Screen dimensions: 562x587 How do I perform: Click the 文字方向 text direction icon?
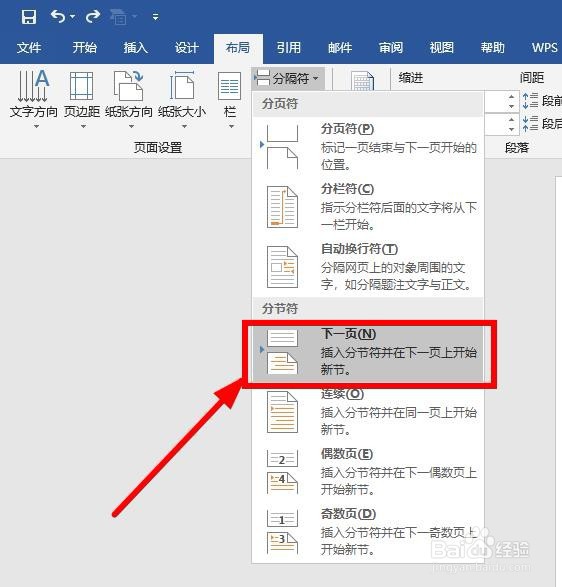34,86
